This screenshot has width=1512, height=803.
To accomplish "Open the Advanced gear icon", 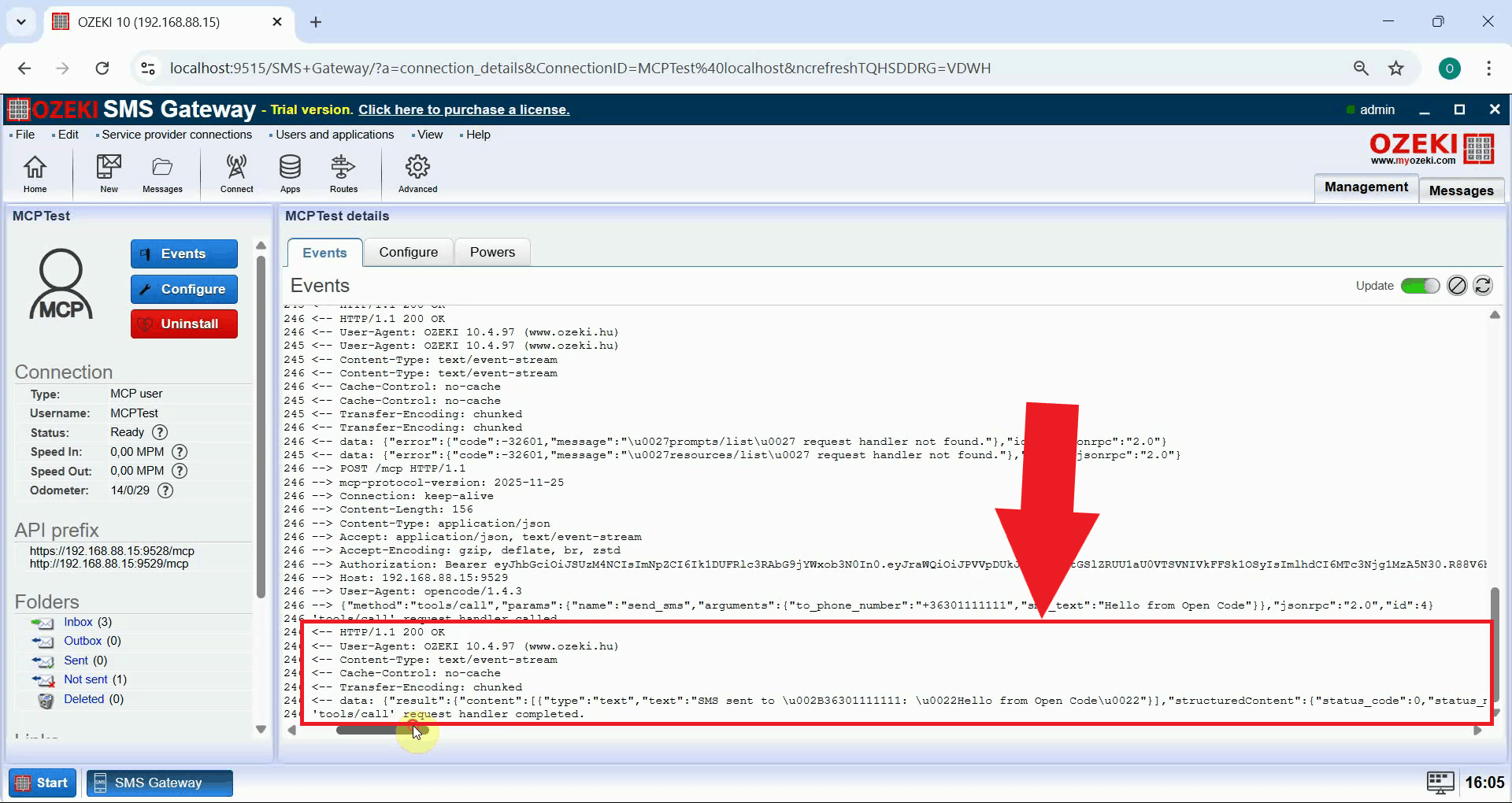I will coord(417,173).
